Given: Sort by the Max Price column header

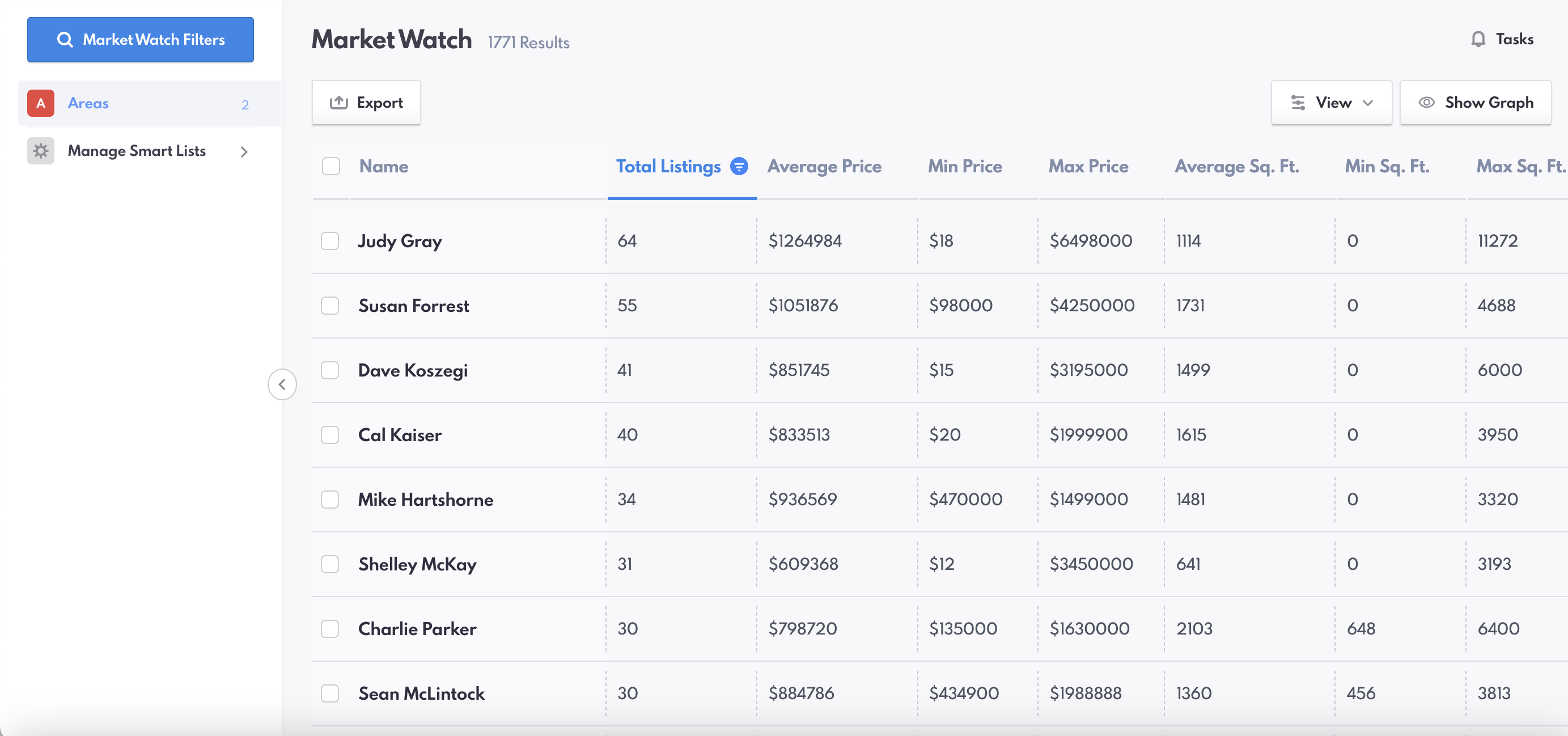Looking at the screenshot, I should tap(1088, 166).
